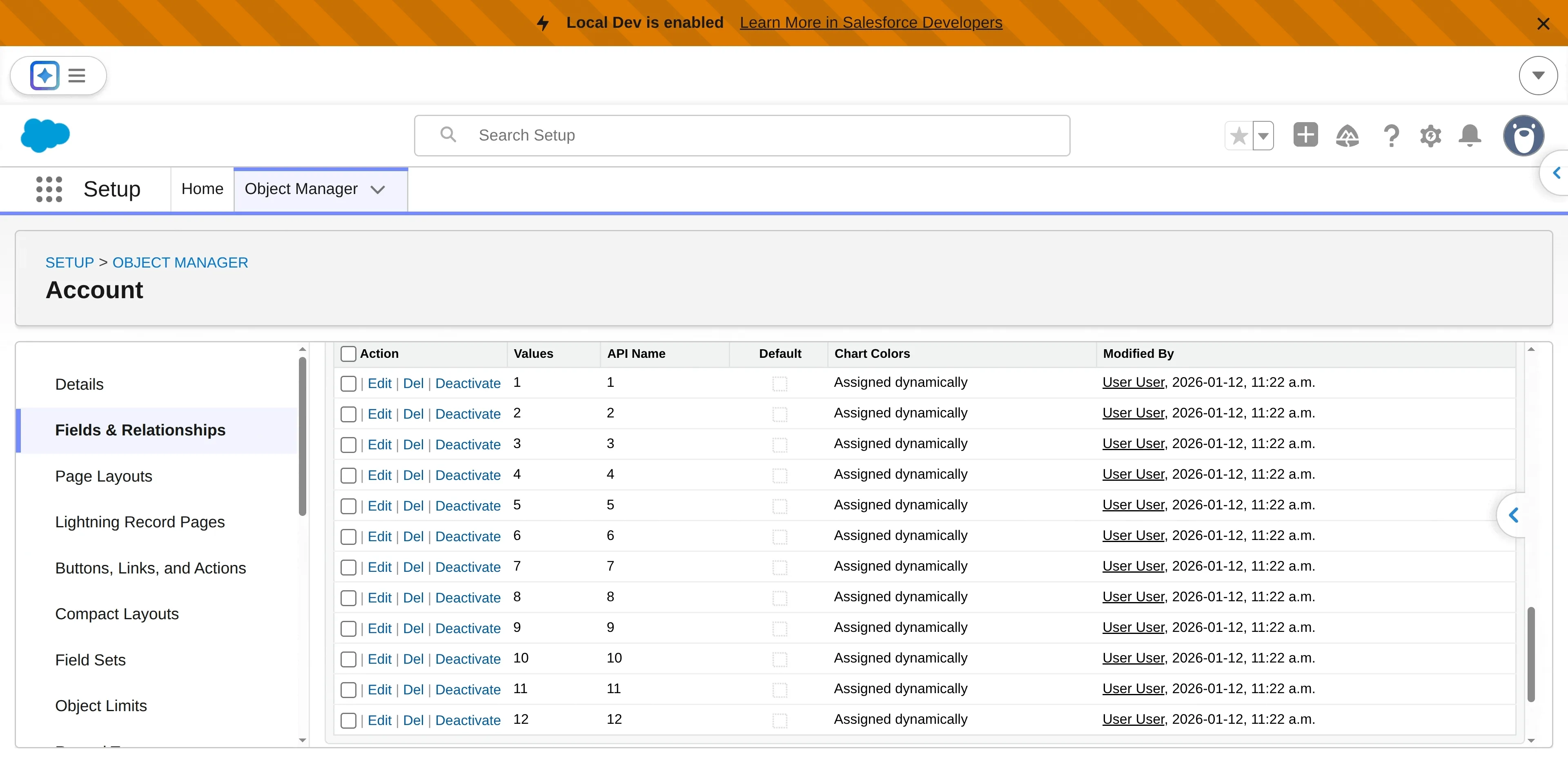The image size is (1568, 763).
Task: Expand the favorites list dropdown arrow
Action: click(x=1264, y=136)
